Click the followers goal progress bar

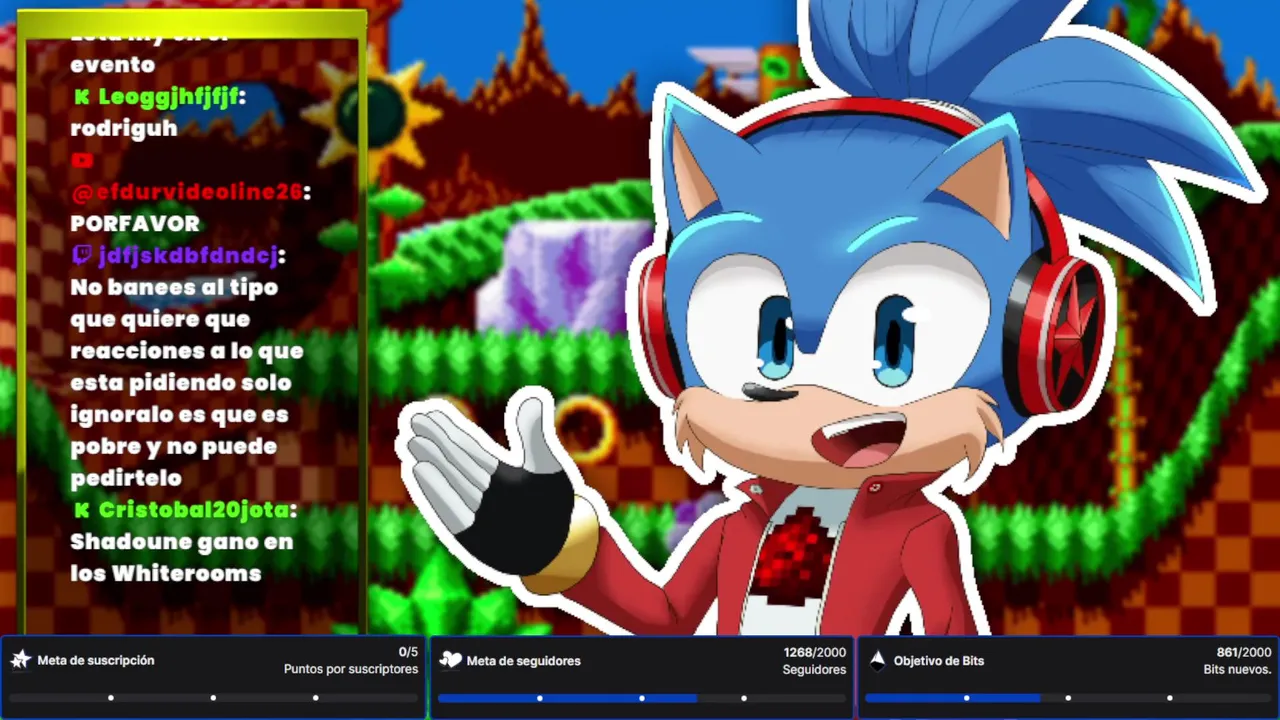coord(642,698)
